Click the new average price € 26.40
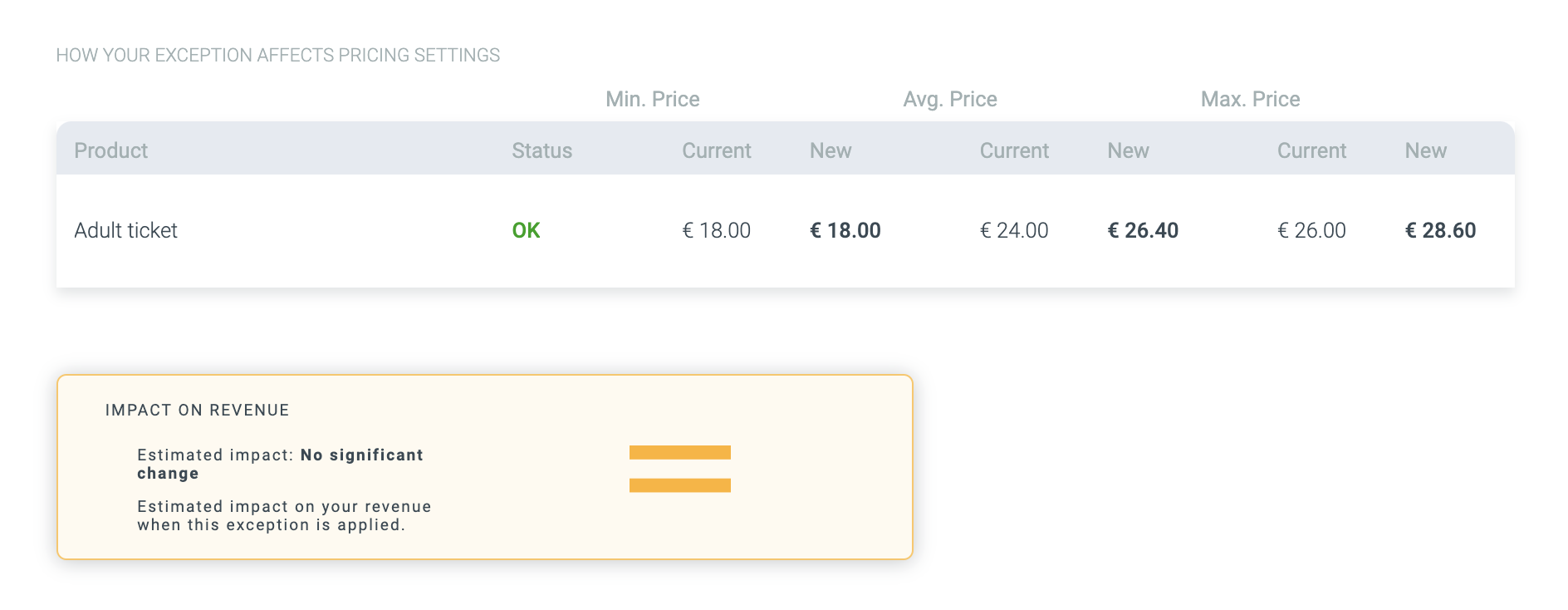 [1143, 231]
